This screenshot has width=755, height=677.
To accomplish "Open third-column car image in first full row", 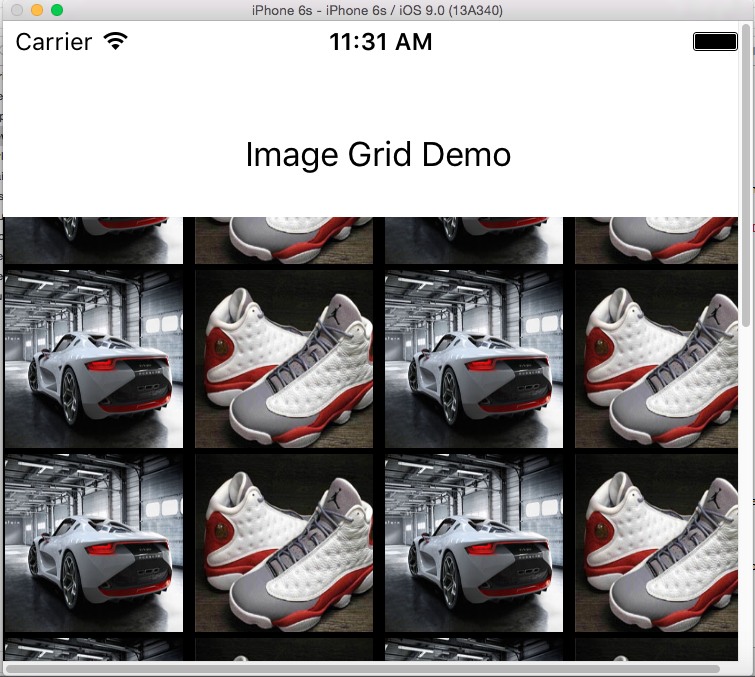I will (x=474, y=359).
